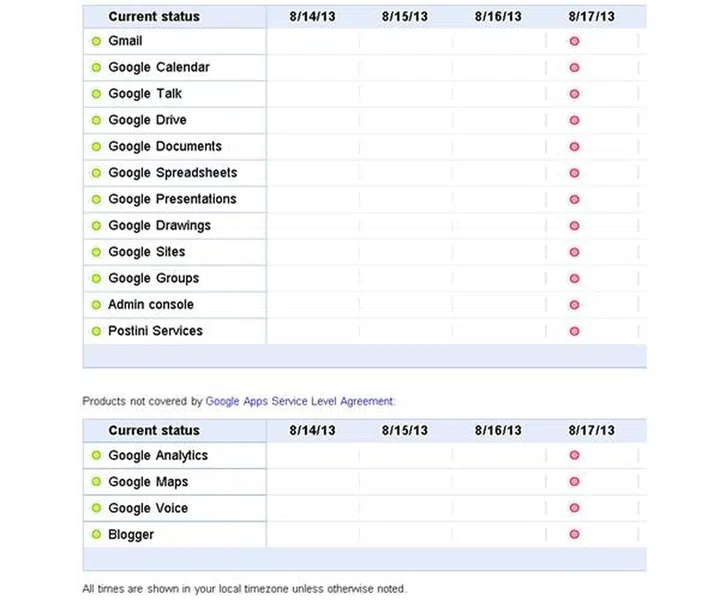Click the red 8/17/13 incident dot for Google Sites
Viewport: 720px width, 600px height.
click(574, 252)
